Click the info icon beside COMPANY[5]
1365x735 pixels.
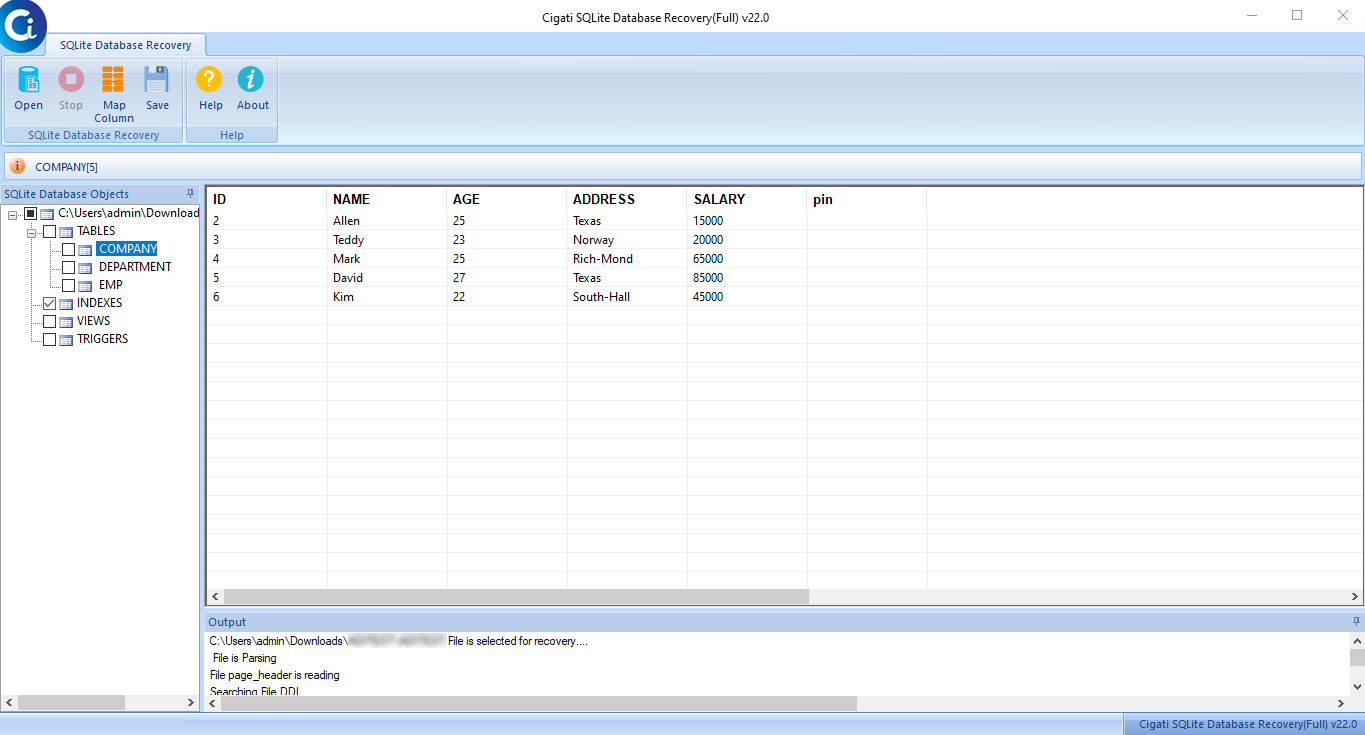pyautogui.click(x=17, y=166)
